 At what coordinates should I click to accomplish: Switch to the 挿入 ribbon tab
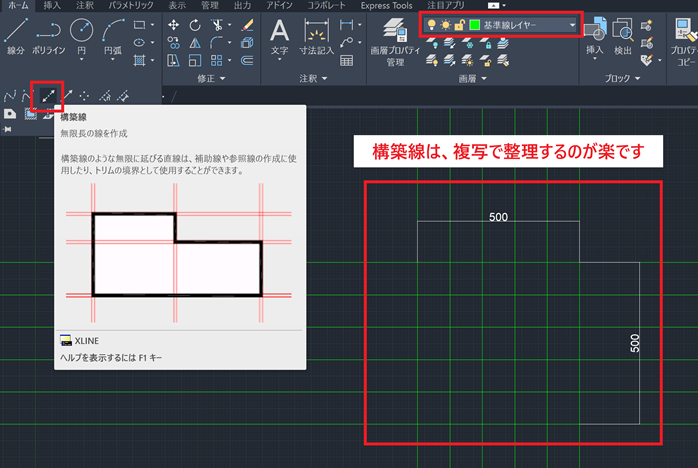(x=52, y=5)
